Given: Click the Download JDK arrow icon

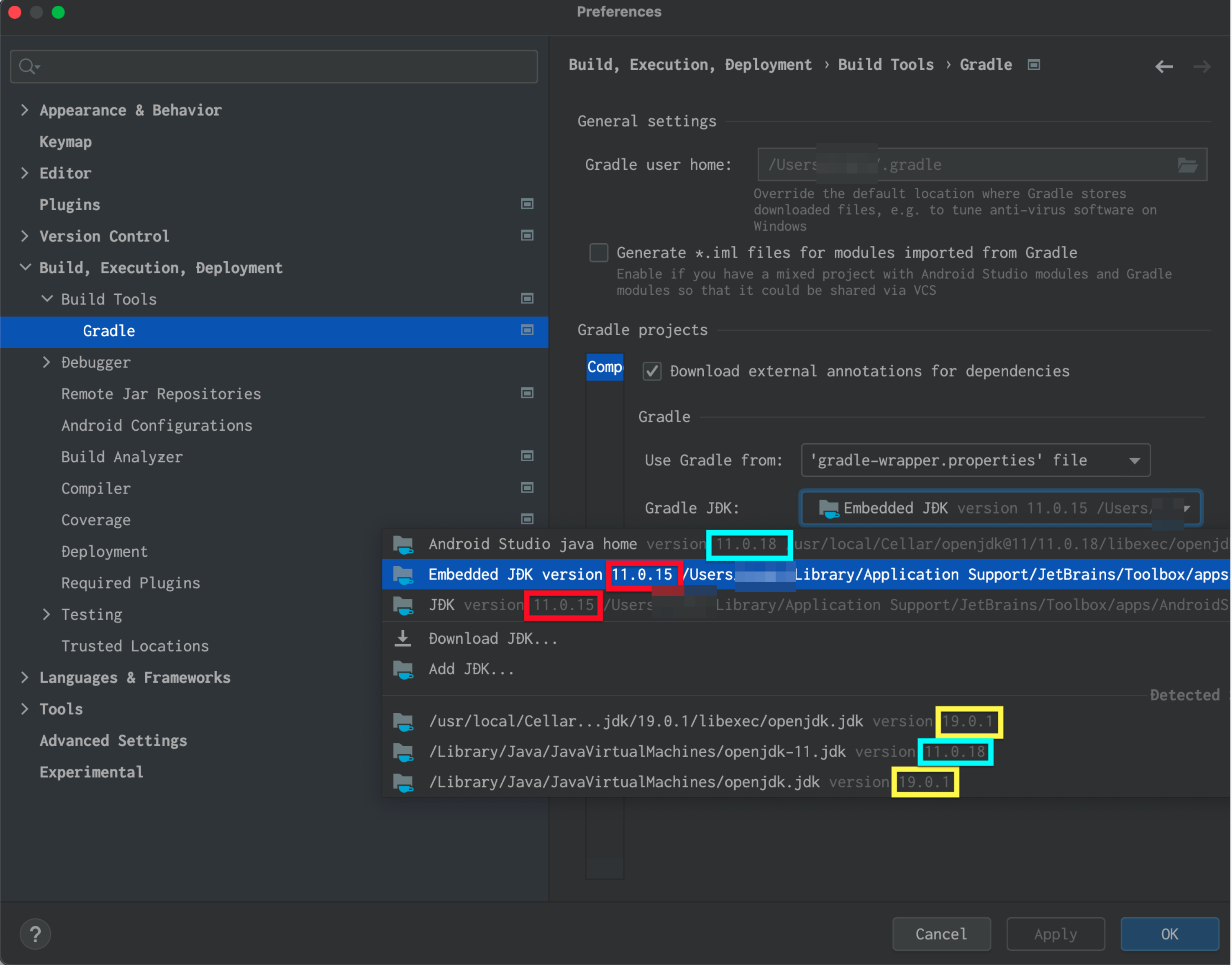Looking at the screenshot, I should point(403,638).
